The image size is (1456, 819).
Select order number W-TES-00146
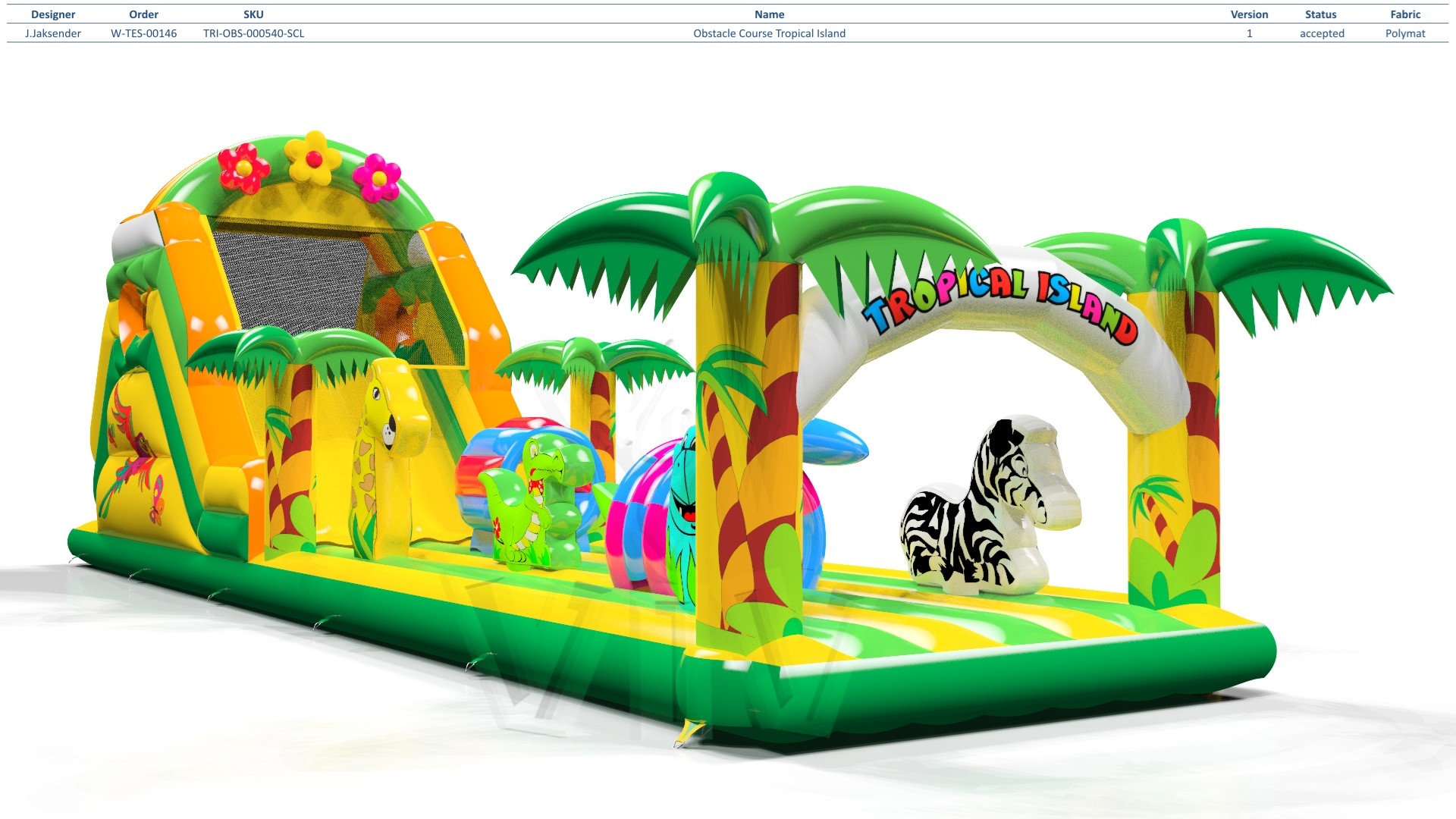tap(143, 33)
